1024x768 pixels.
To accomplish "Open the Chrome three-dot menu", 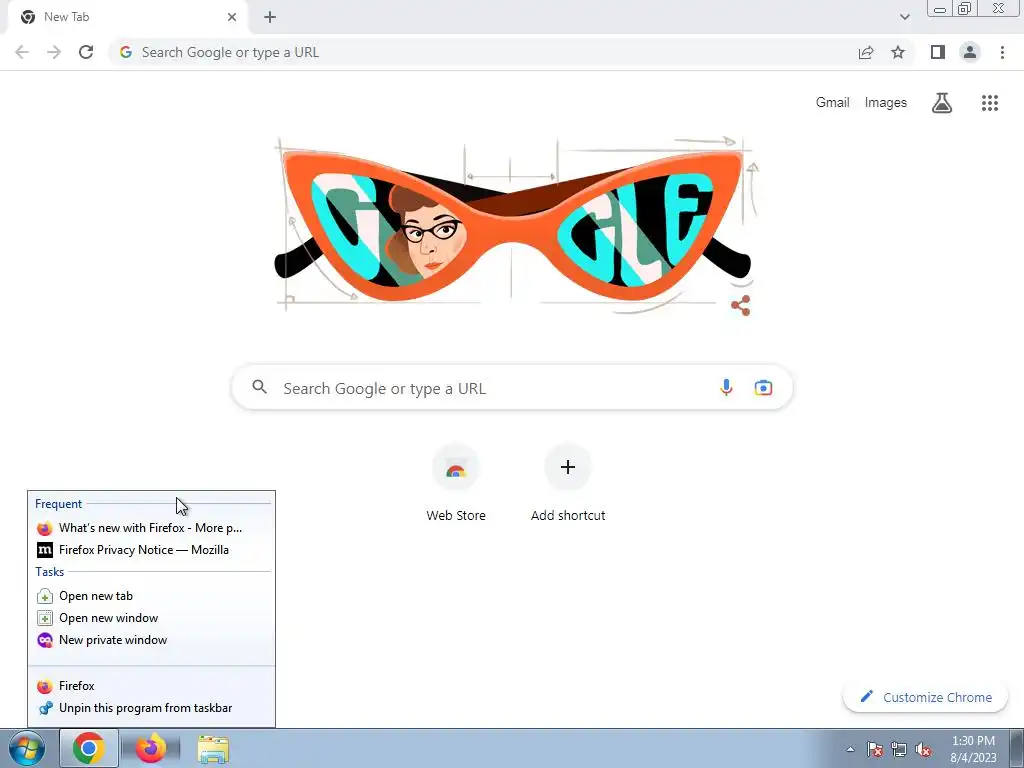I will pyautogui.click(x=1002, y=52).
